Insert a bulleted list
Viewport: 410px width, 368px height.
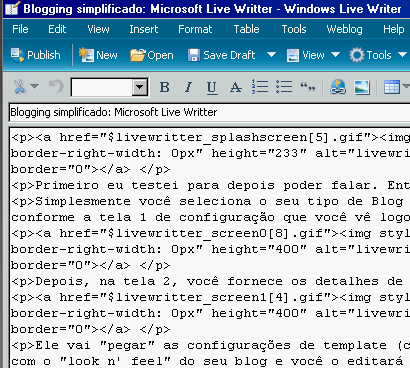pyautogui.click(x=284, y=87)
